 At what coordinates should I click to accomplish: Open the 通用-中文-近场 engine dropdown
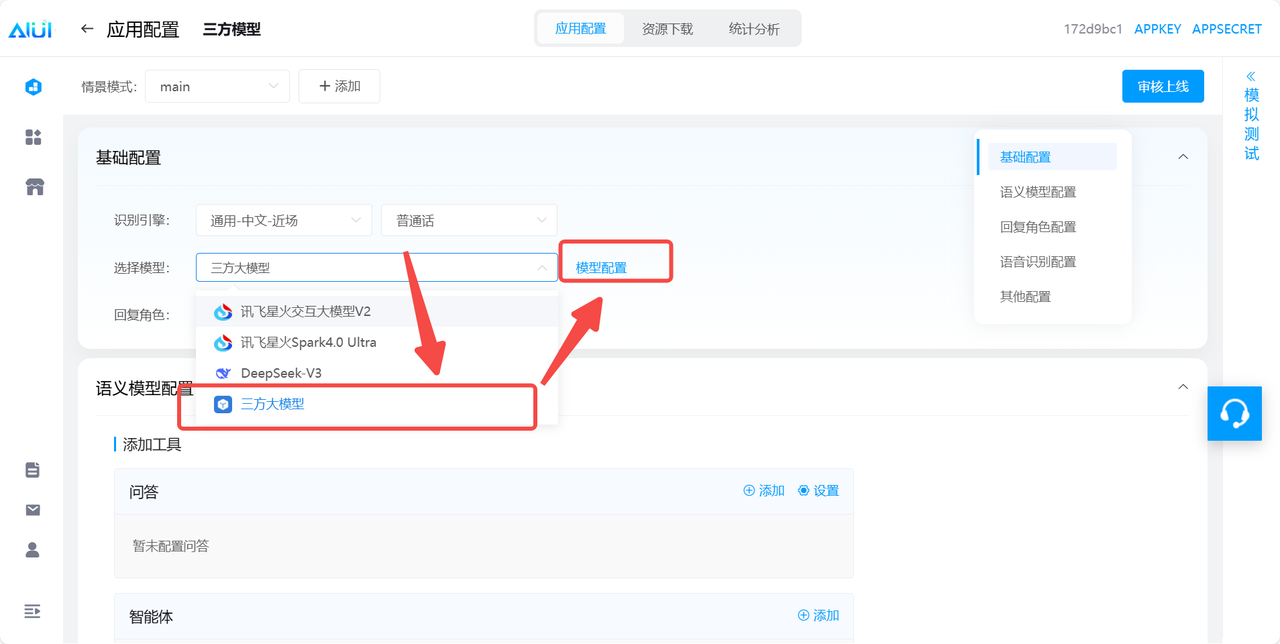coord(284,220)
